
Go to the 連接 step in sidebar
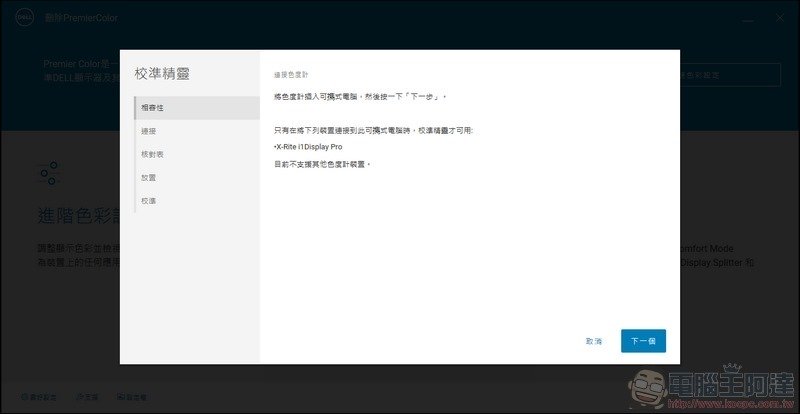(149, 131)
